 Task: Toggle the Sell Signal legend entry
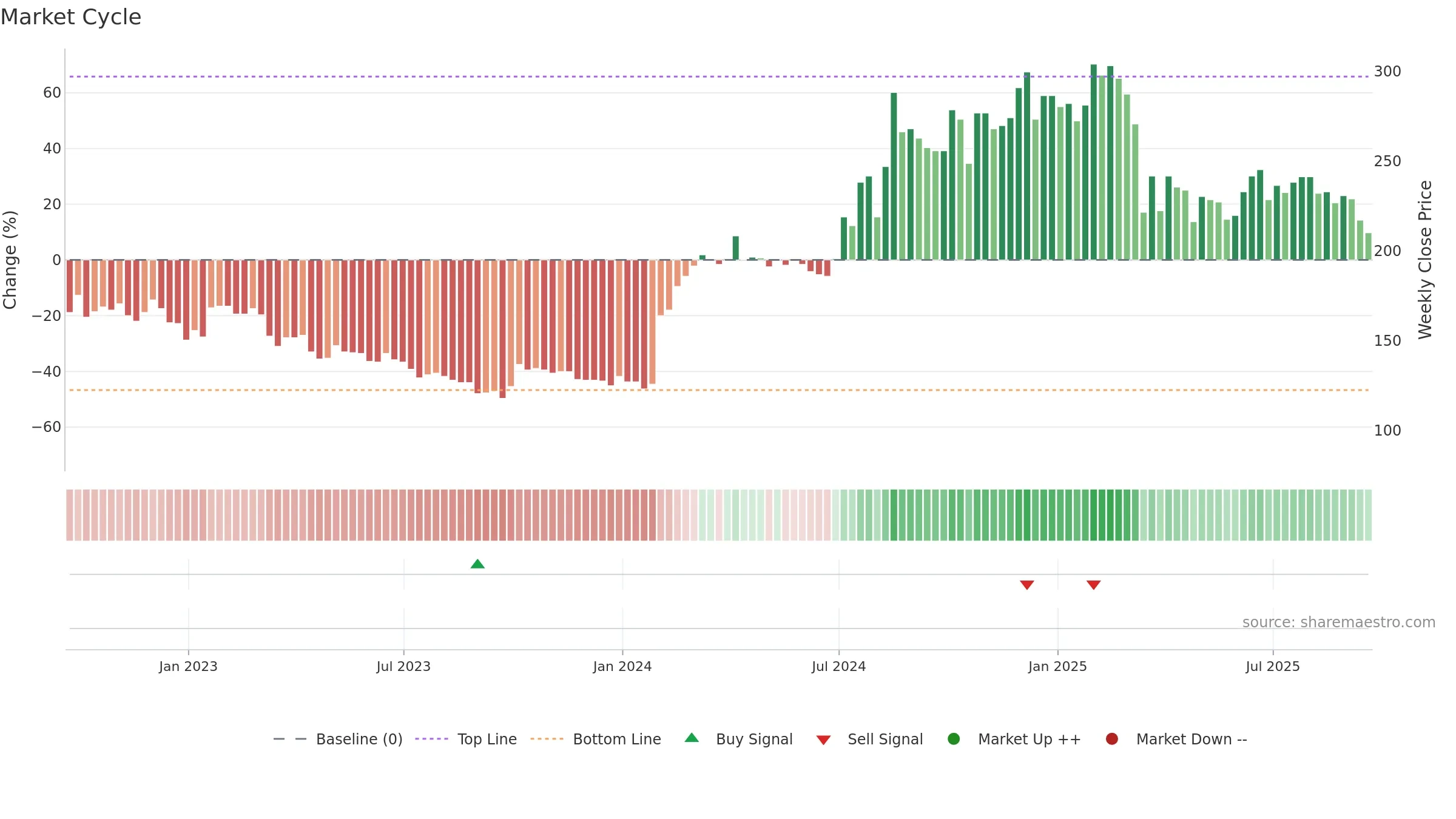(x=869, y=739)
